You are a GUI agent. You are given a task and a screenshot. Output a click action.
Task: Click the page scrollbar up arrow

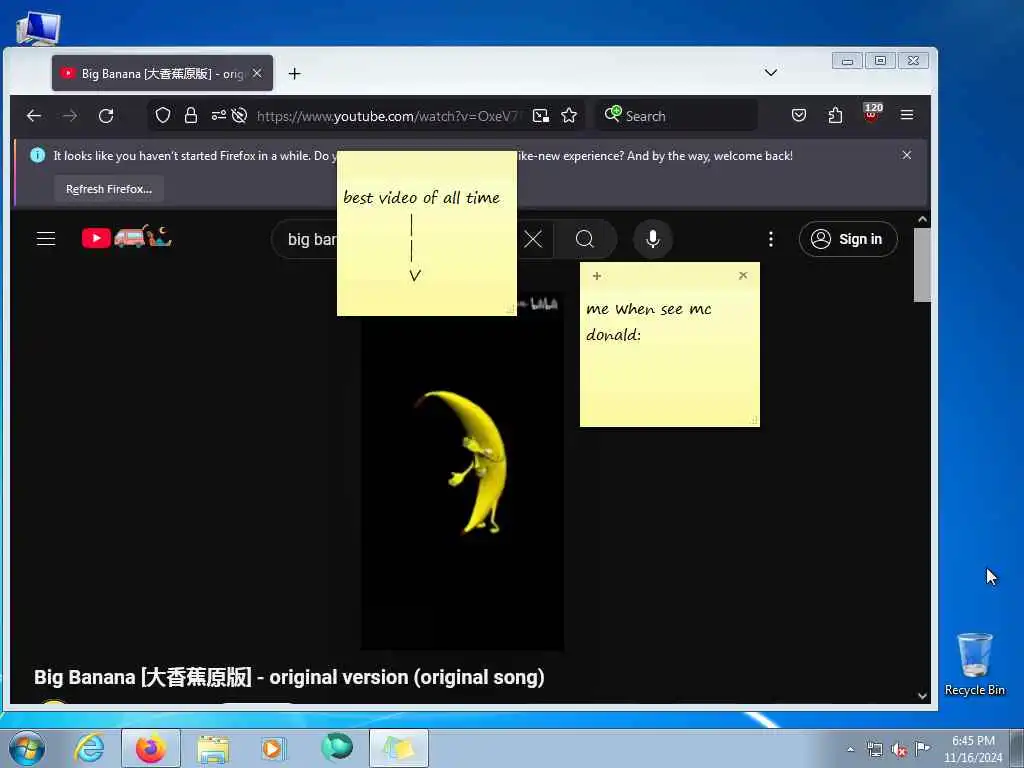coord(922,219)
